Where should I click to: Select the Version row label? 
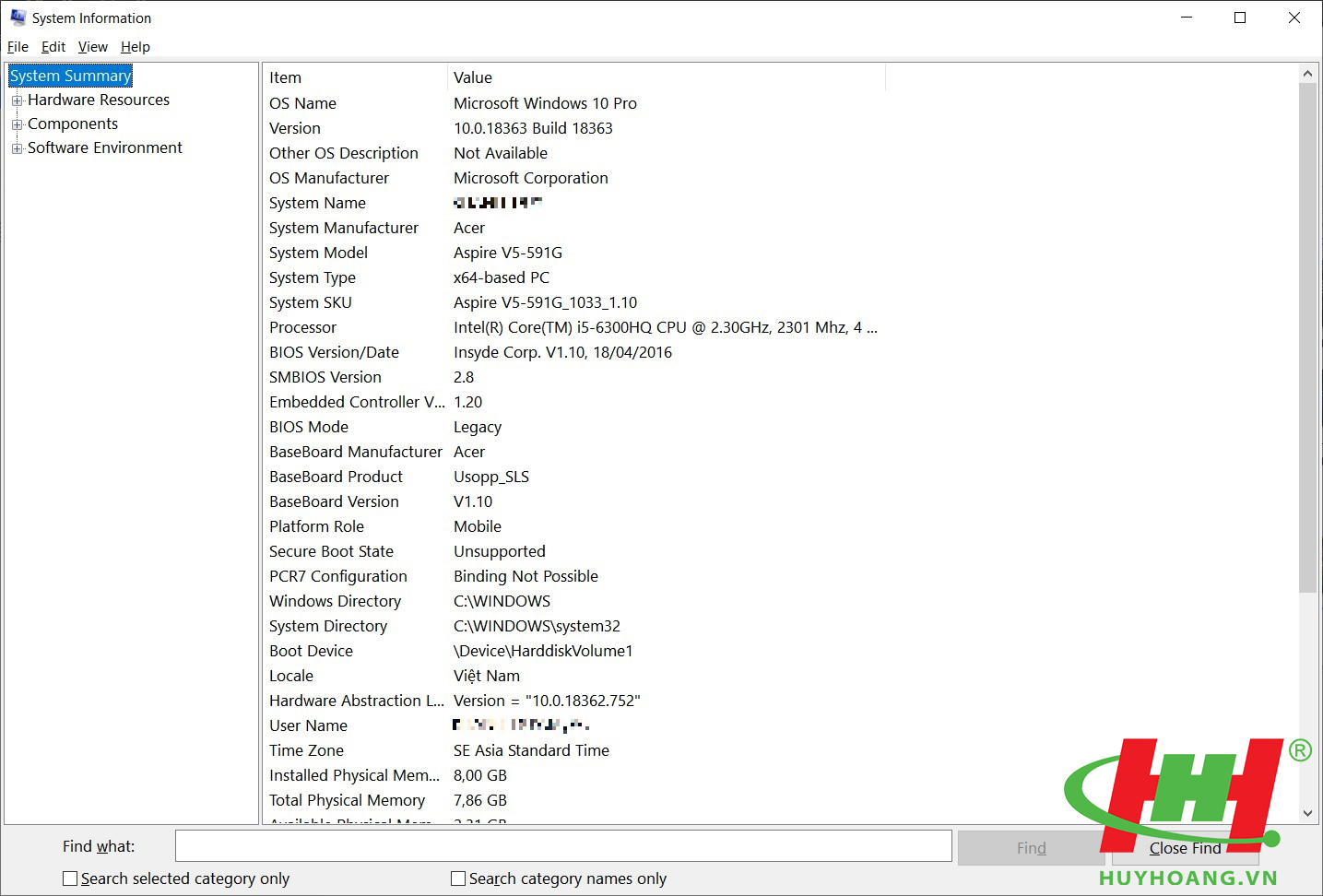pyautogui.click(x=295, y=128)
